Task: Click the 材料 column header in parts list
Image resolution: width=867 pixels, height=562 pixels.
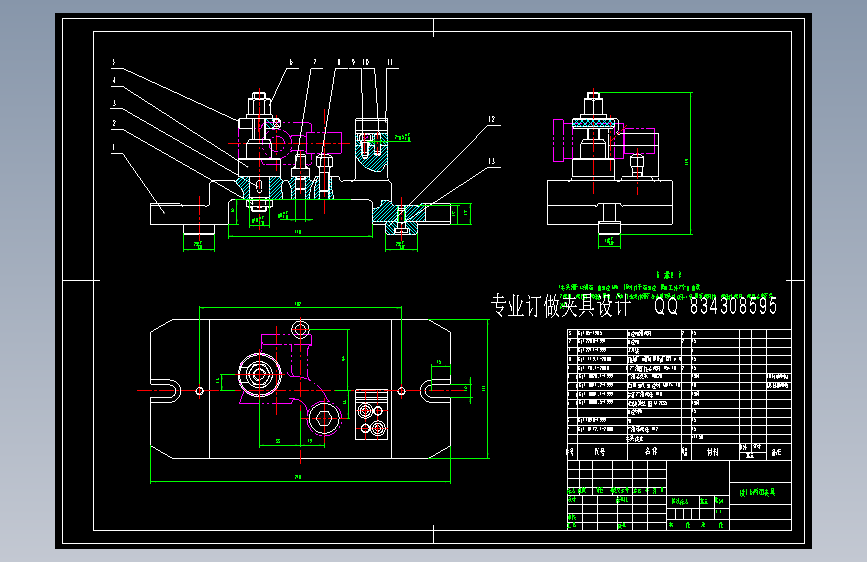Action: [713, 452]
